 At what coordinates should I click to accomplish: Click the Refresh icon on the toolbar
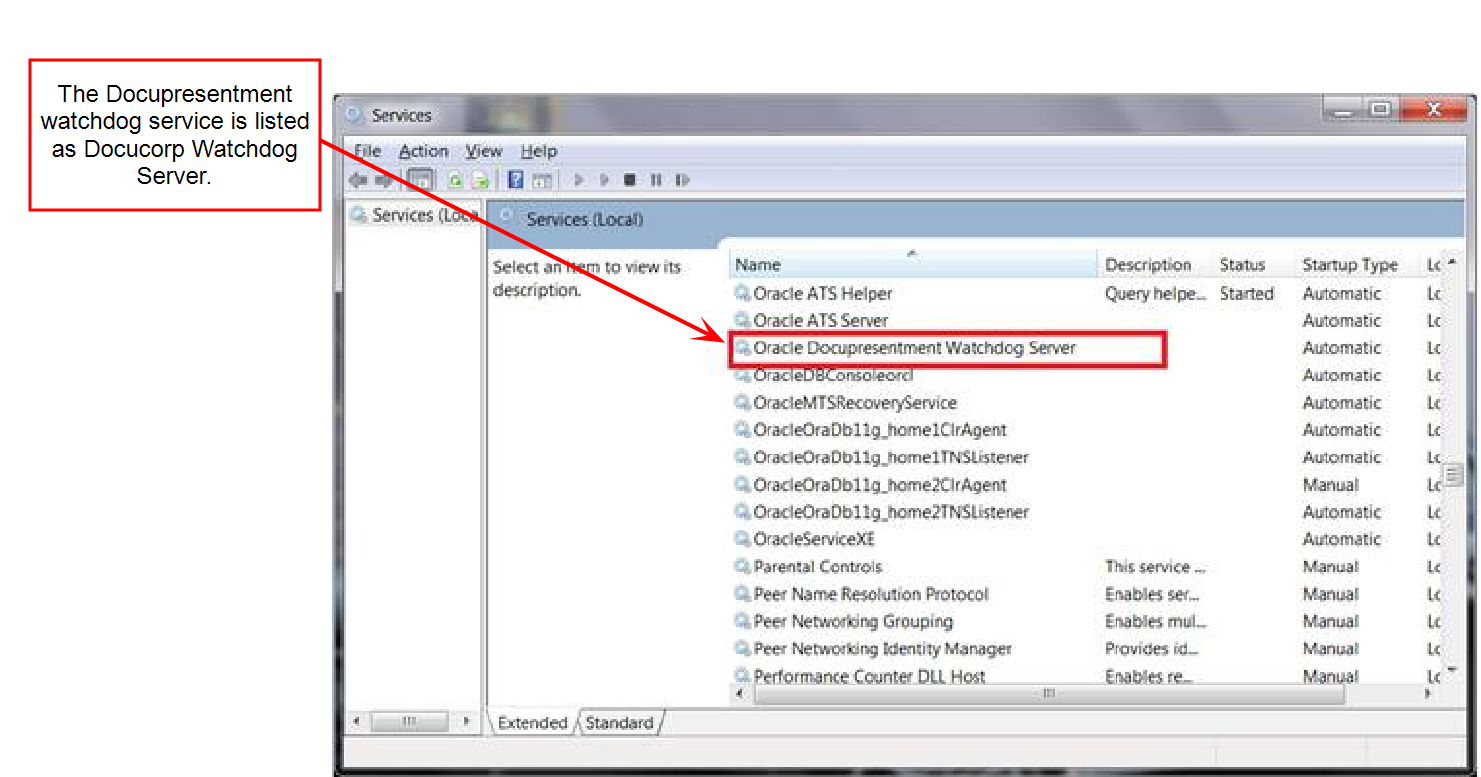pyautogui.click(x=456, y=180)
